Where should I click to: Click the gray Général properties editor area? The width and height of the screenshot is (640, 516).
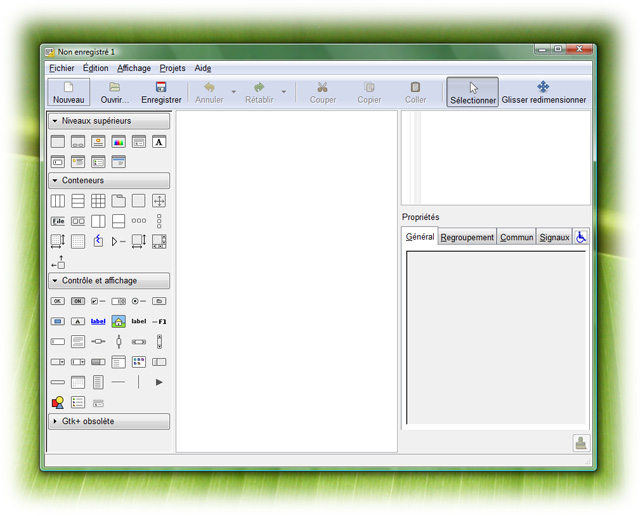[496, 338]
